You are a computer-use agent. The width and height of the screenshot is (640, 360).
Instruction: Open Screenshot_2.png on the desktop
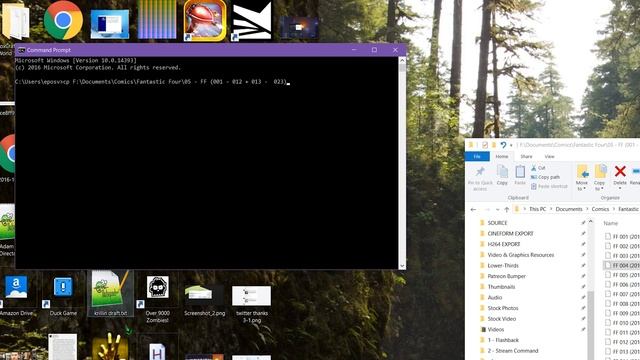pos(204,300)
